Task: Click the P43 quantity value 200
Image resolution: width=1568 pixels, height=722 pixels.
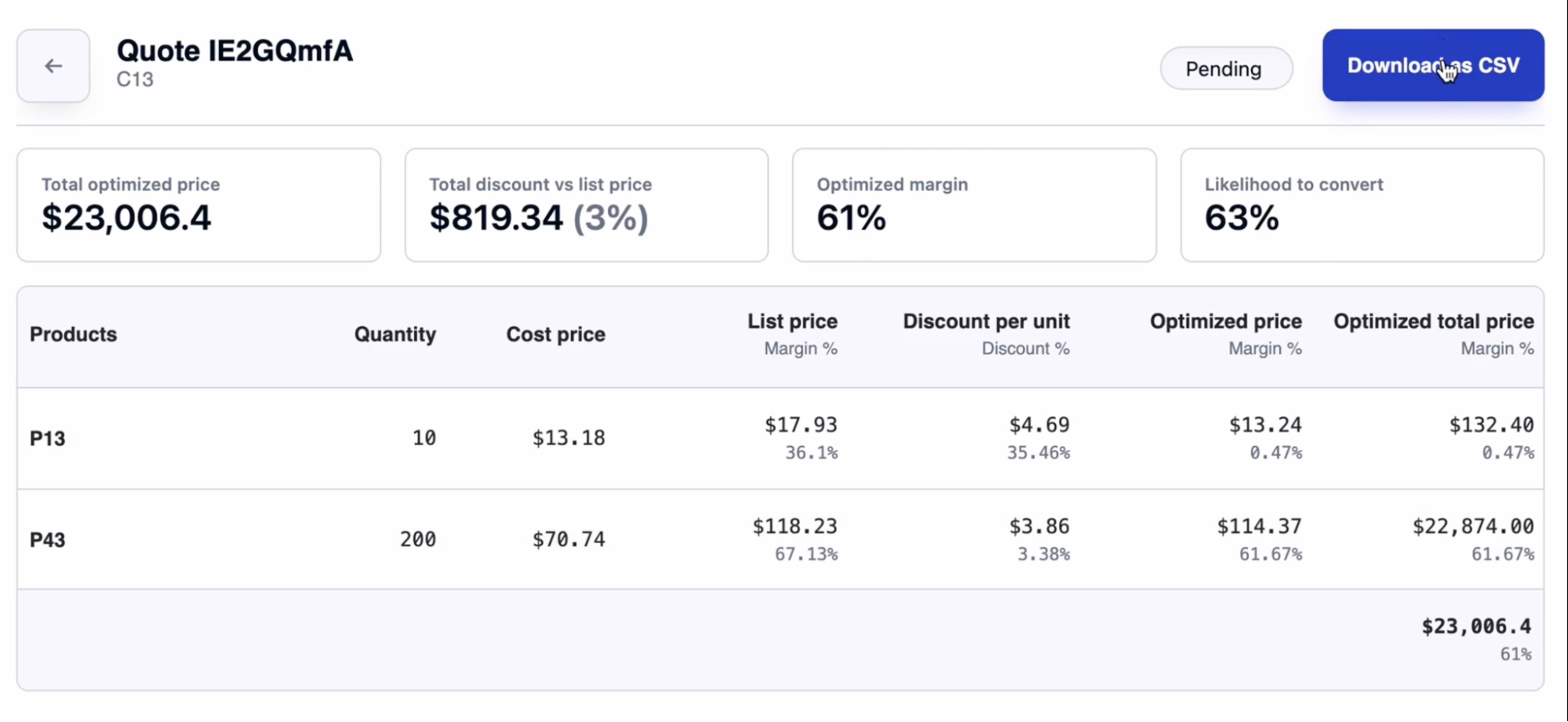Action: coord(417,539)
